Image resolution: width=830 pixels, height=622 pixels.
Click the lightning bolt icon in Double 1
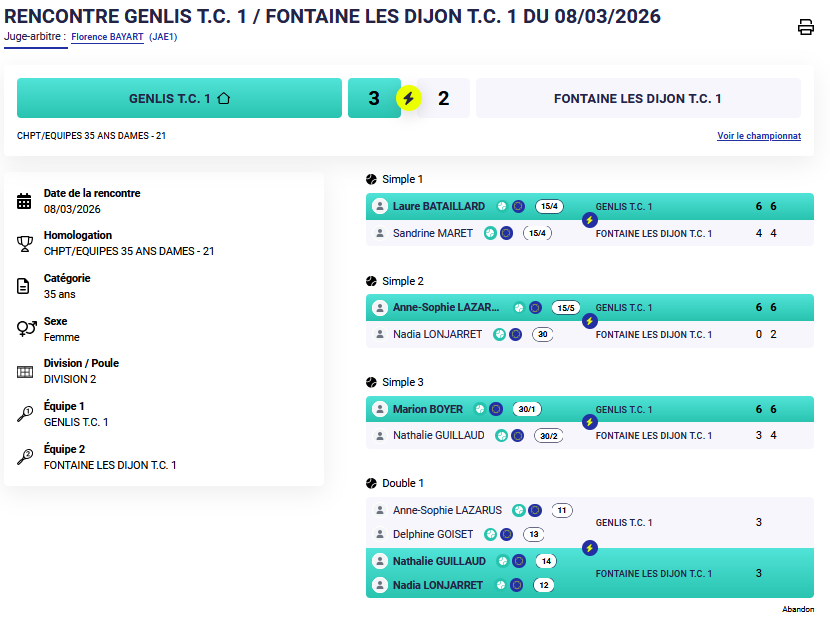tap(589, 547)
